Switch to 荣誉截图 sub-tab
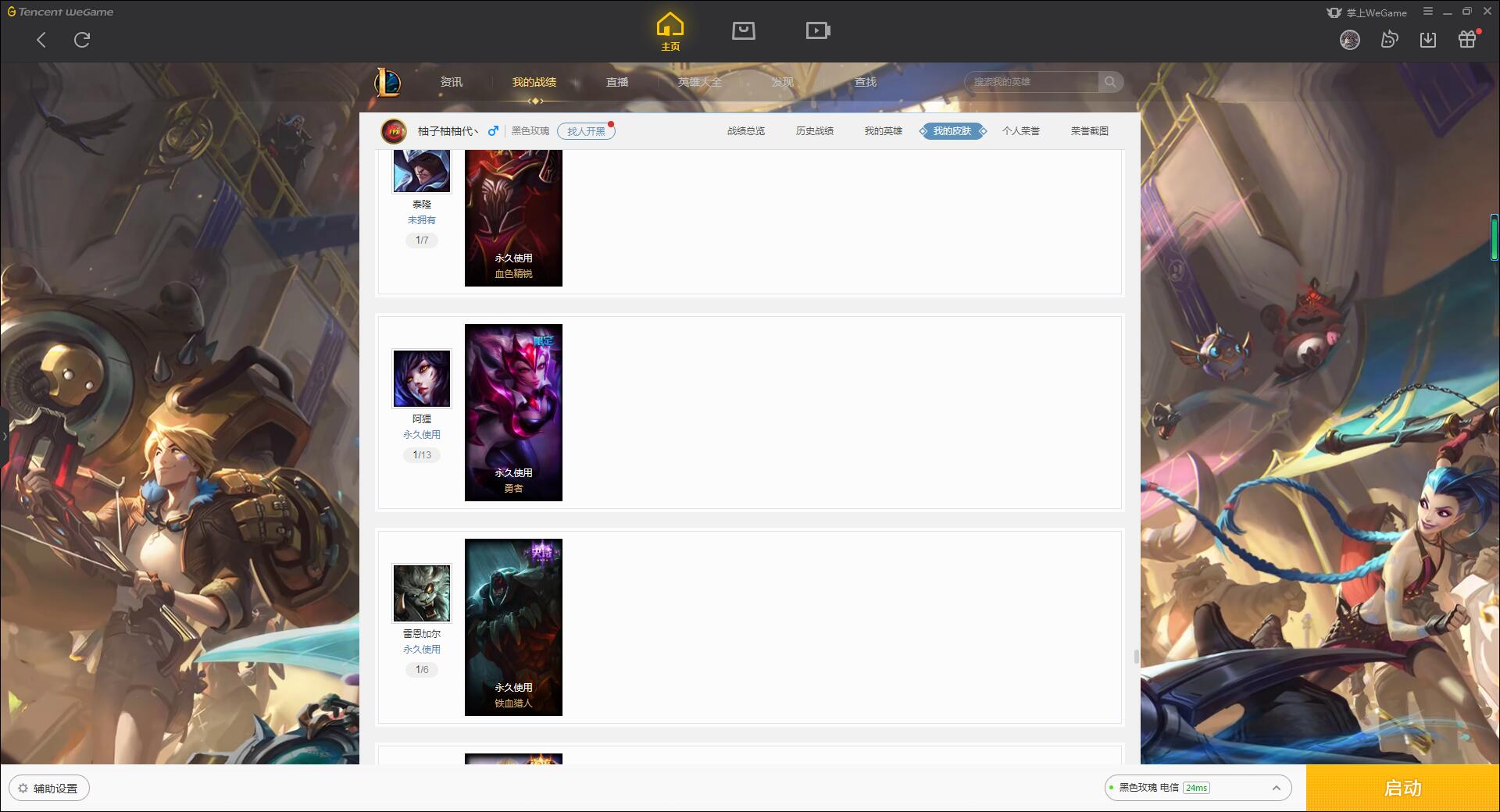 click(x=1090, y=131)
